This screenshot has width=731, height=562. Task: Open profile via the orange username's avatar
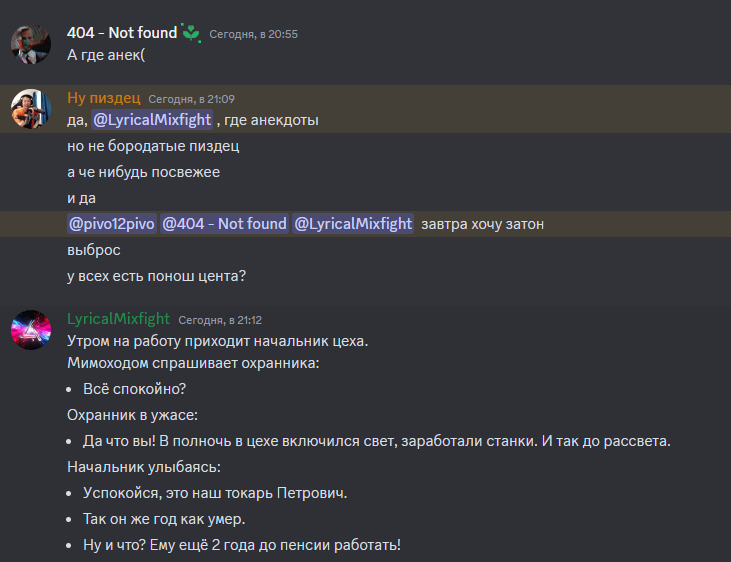pyautogui.click(x=31, y=110)
